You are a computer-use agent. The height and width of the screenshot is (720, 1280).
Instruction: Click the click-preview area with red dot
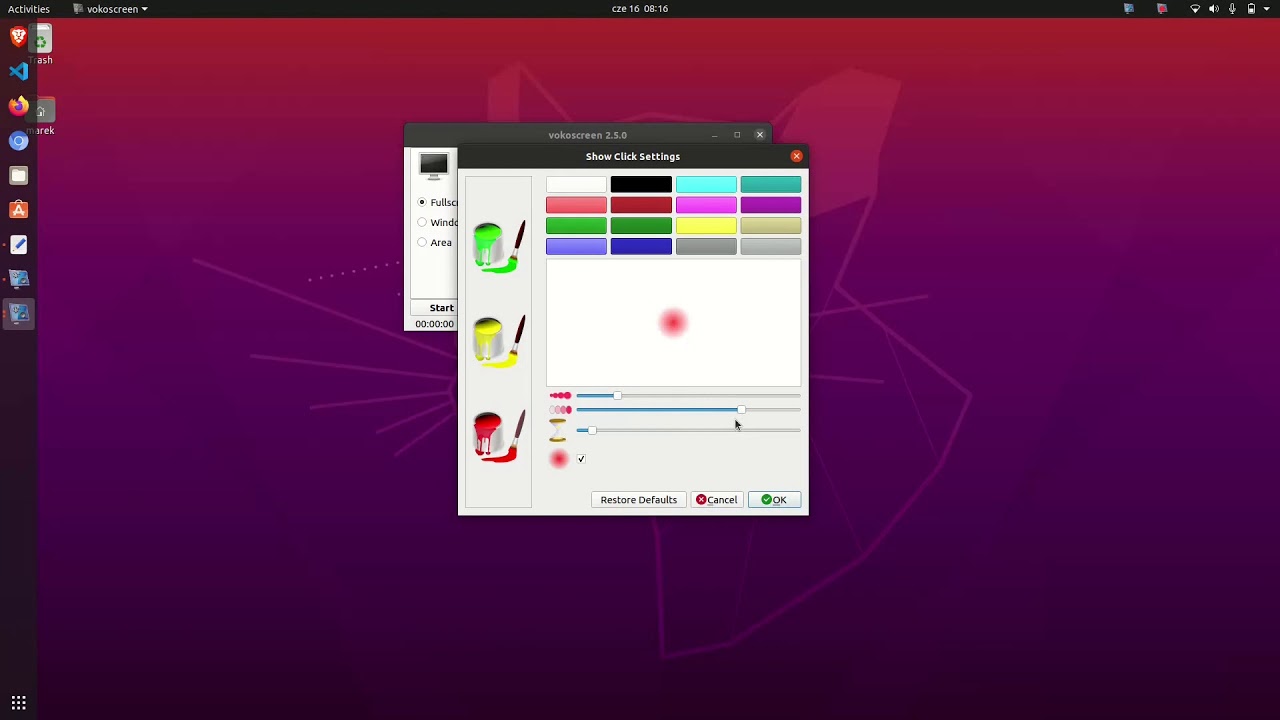pos(673,323)
